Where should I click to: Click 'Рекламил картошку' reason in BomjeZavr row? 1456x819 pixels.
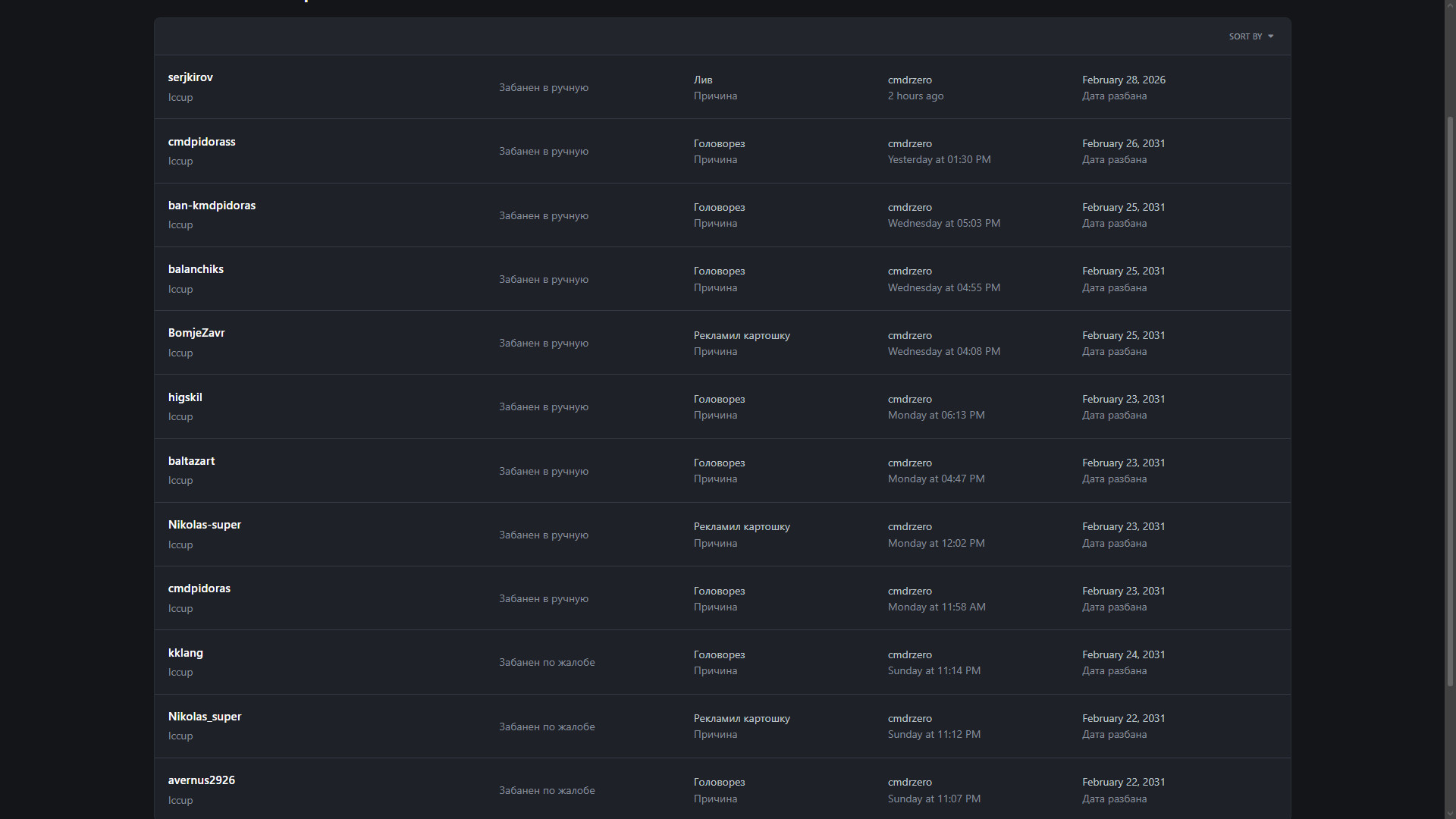point(742,335)
